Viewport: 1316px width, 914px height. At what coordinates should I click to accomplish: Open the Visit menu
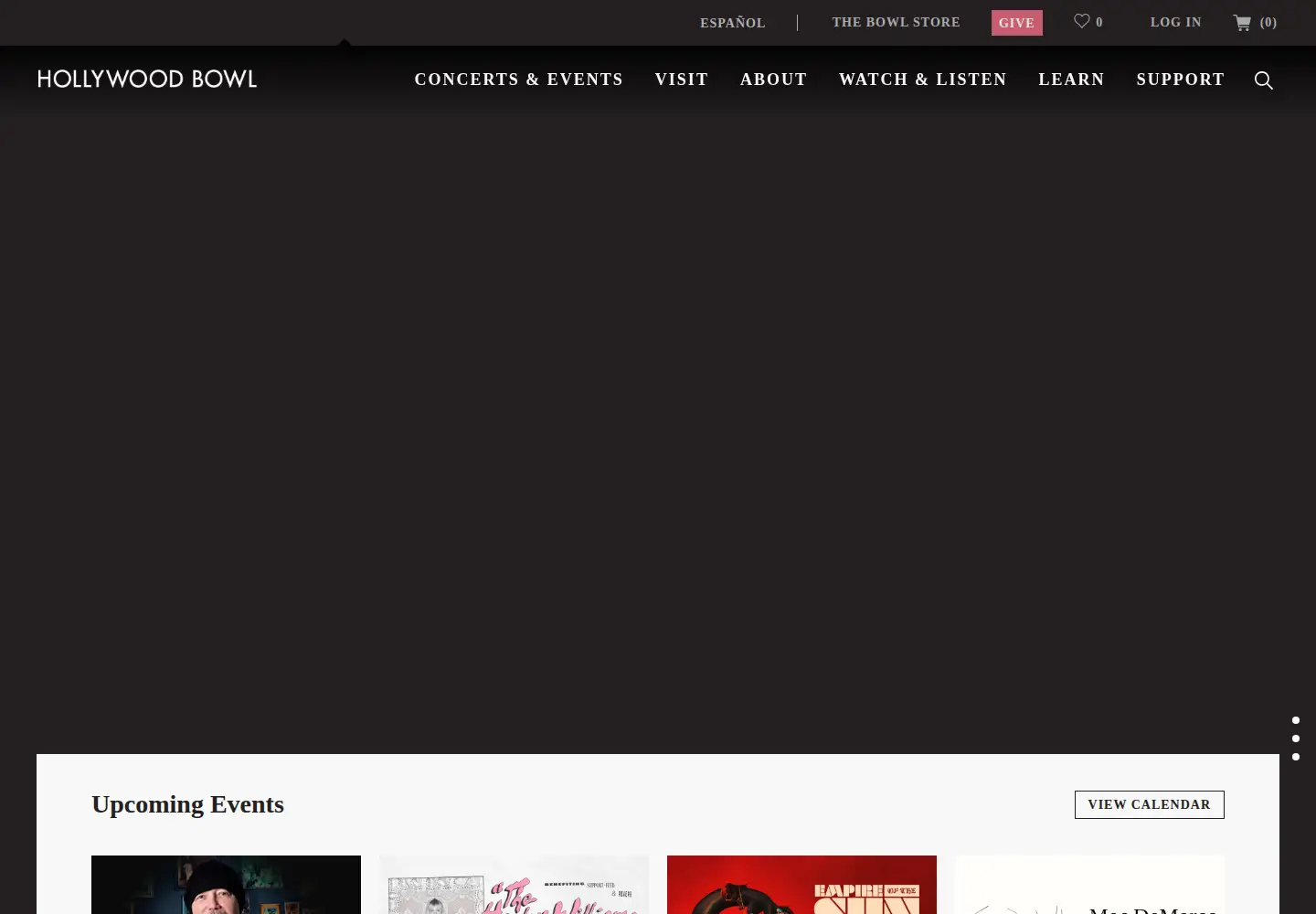pos(682,80)
